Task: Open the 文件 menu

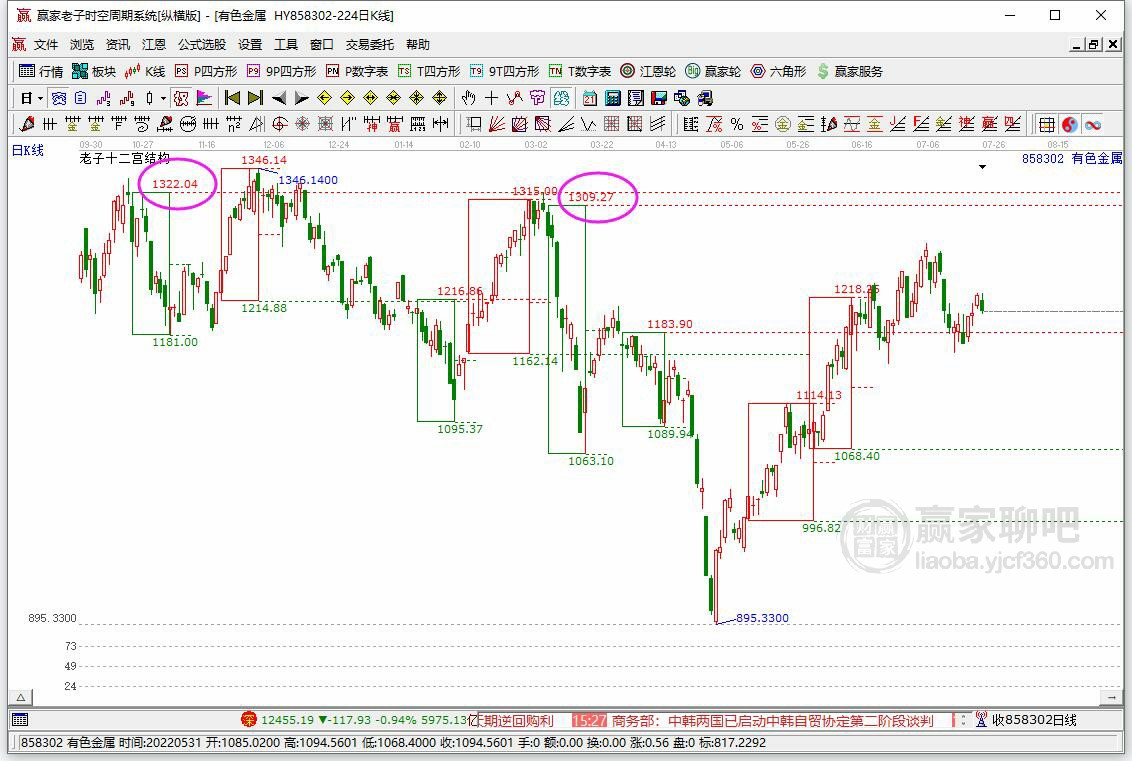Action: pyautogui.click(x=46, y=45)
